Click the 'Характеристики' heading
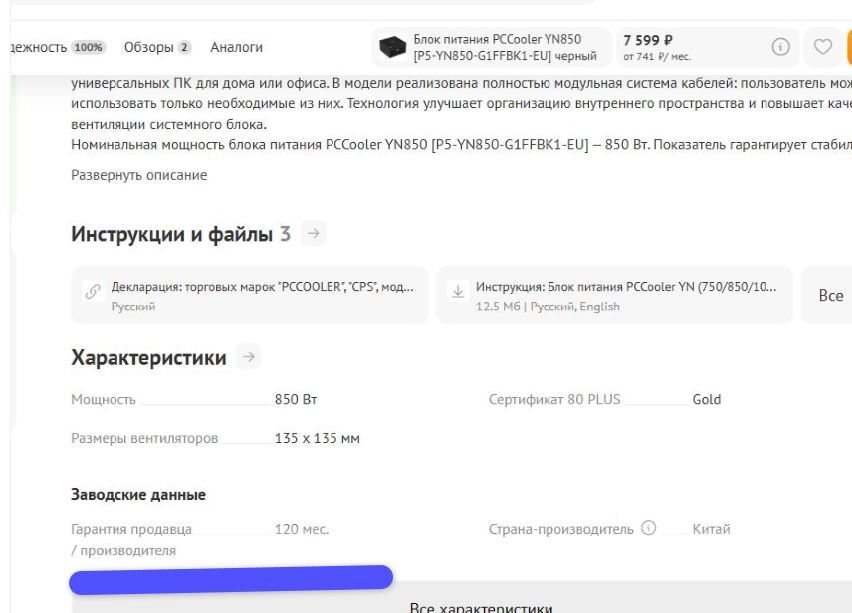 149,358
